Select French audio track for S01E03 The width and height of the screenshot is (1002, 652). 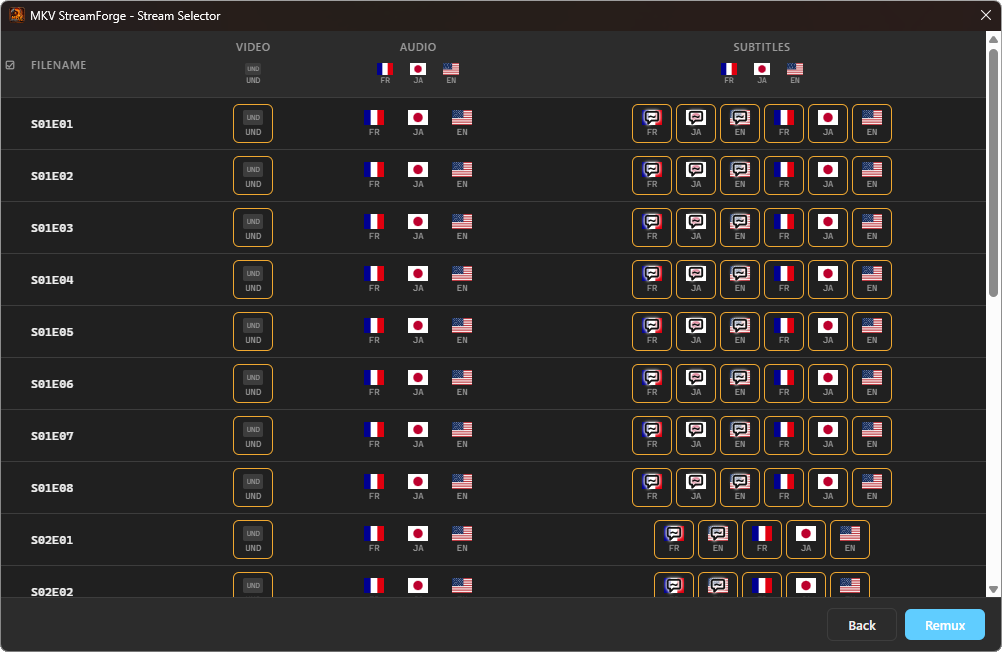coord(374,228)
